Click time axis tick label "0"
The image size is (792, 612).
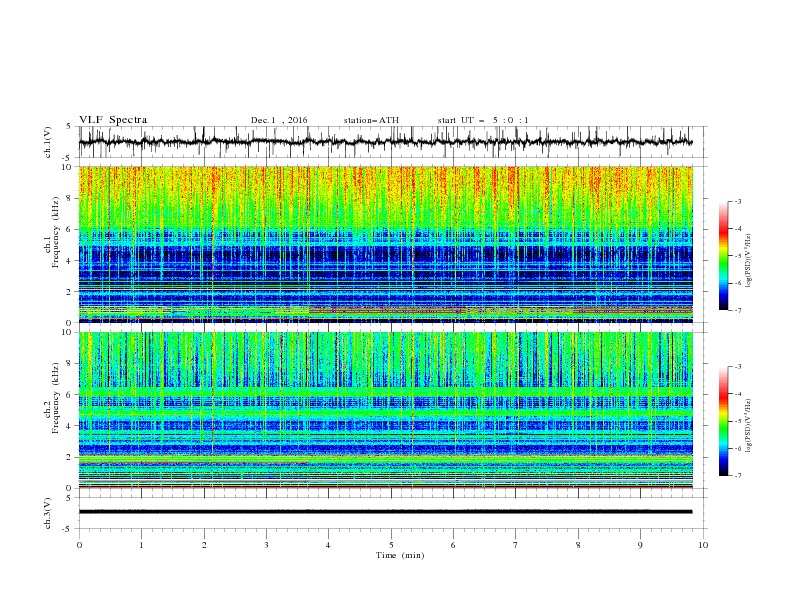79,545
